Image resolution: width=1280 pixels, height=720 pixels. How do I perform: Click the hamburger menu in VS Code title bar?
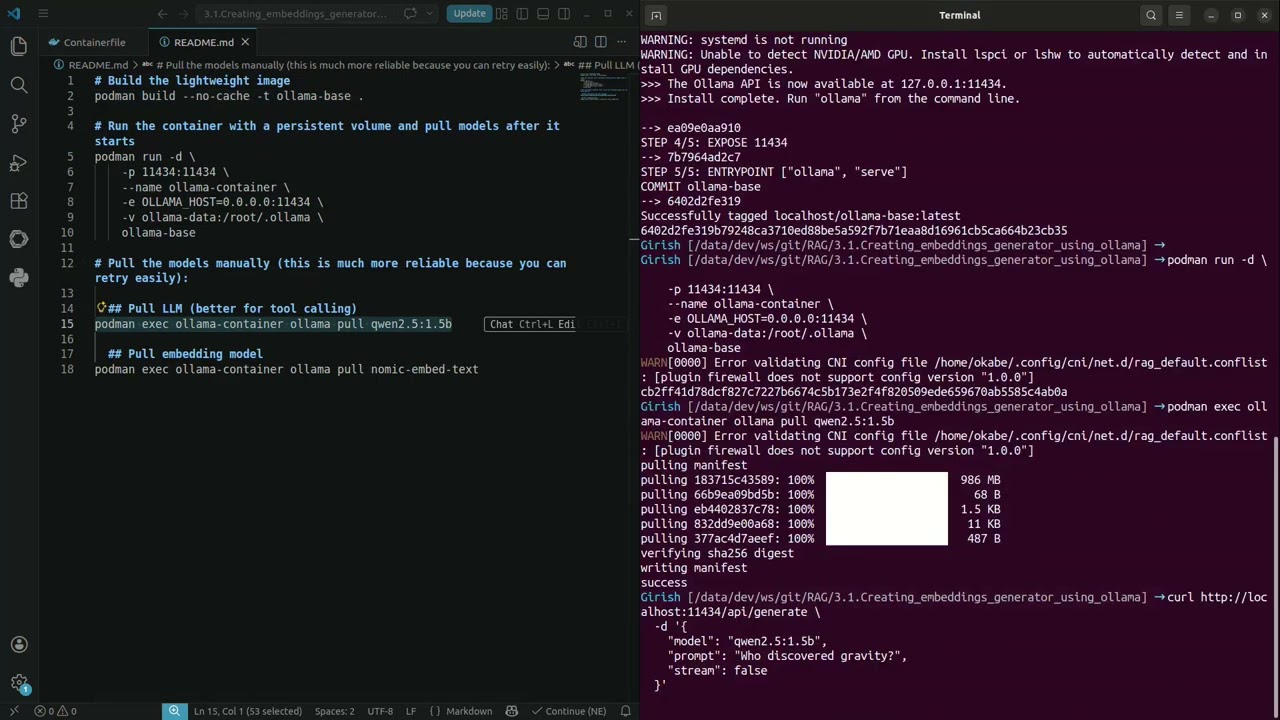(43, 14)
